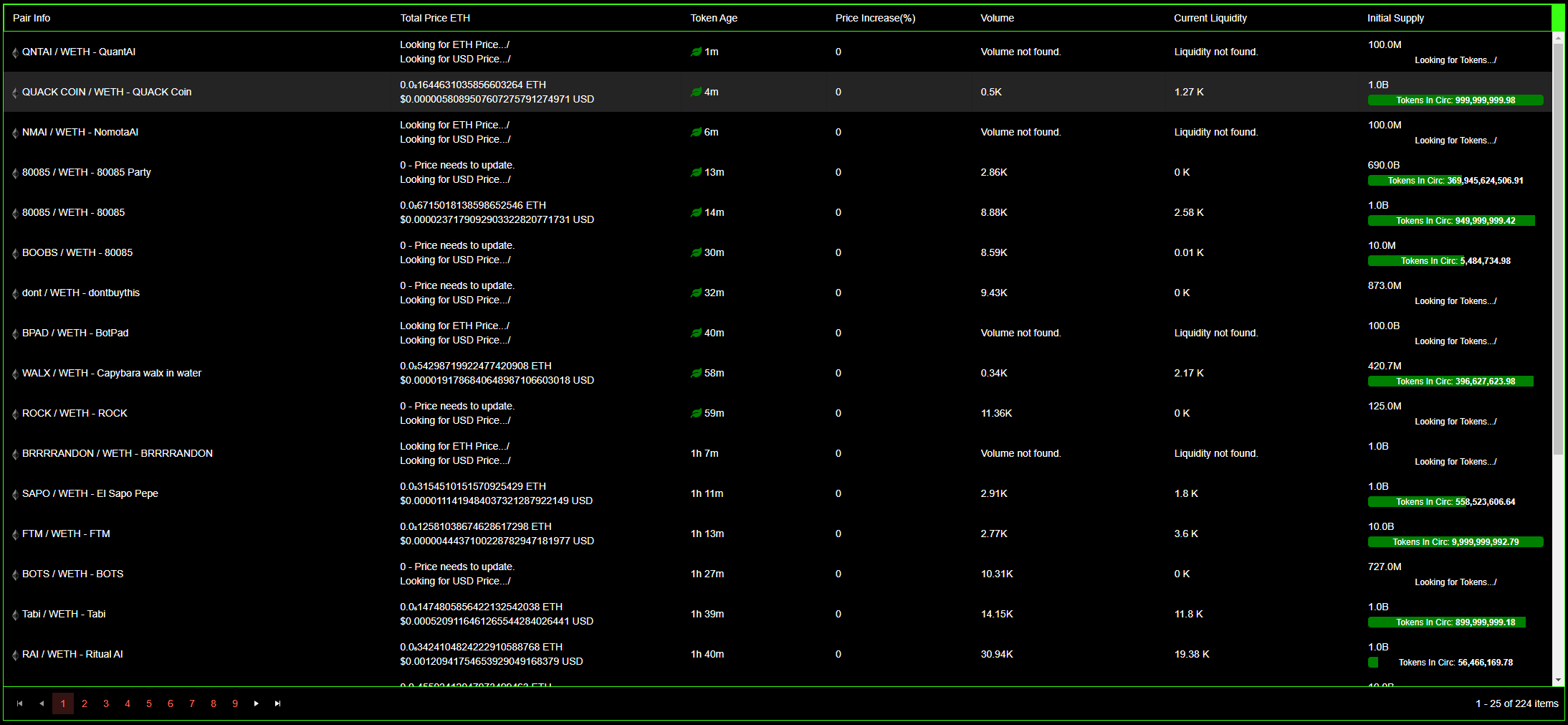1568x725 pixels.
Task: Click green leaf icon next to 1m age
Action: click(696, 52)
